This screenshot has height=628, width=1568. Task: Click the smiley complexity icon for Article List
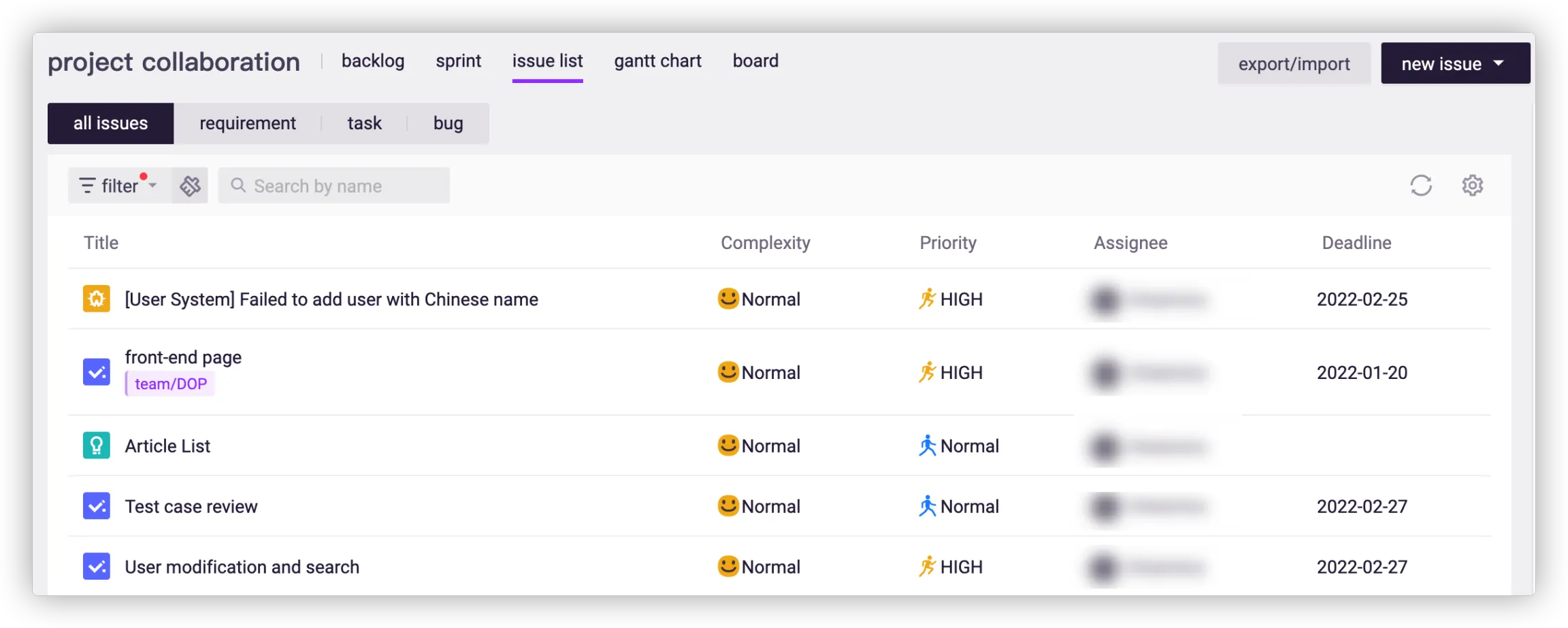pos(728,446)
